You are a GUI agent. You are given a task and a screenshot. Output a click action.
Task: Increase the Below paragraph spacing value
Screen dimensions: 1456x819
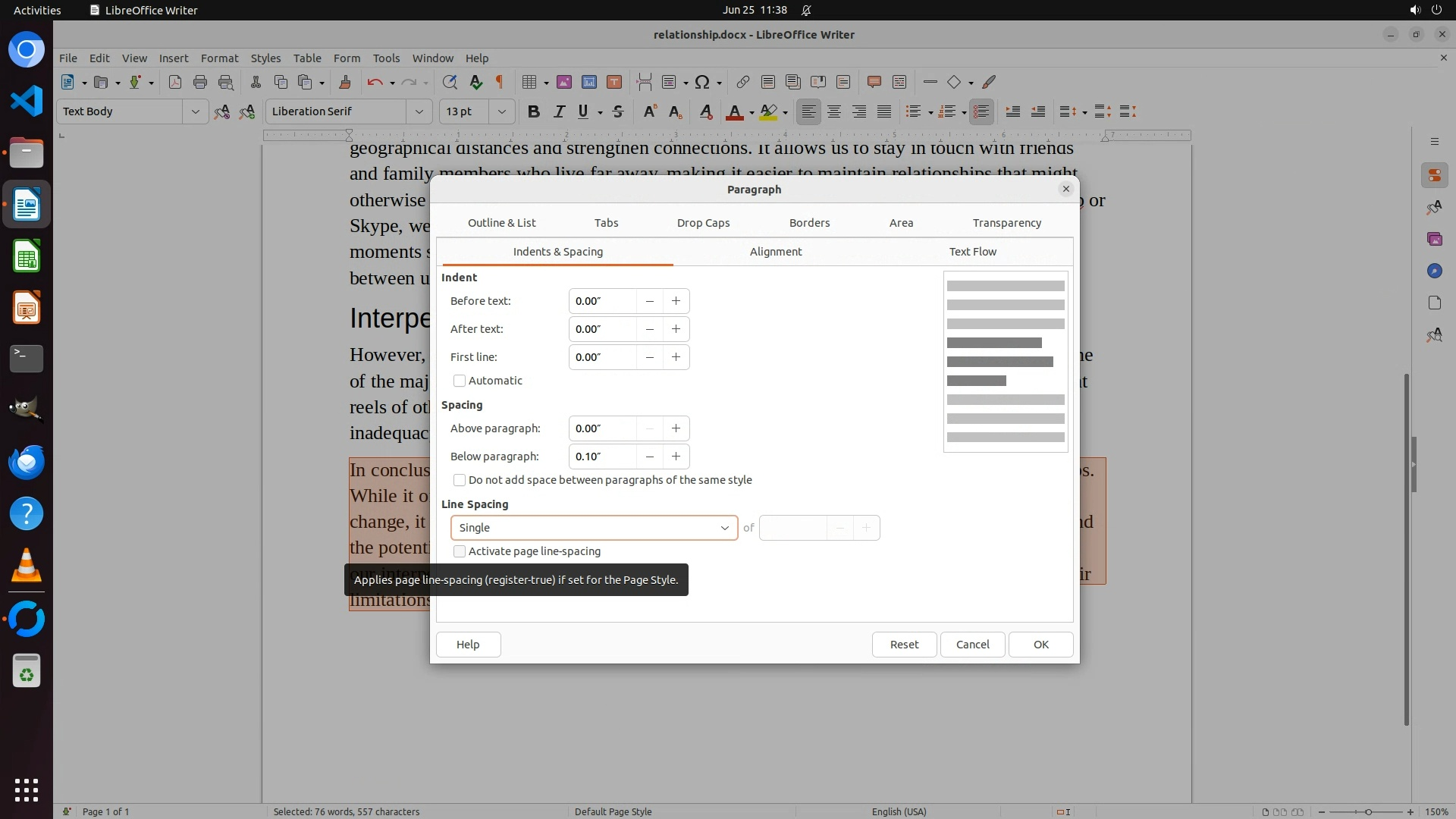(x=676, y=457)
